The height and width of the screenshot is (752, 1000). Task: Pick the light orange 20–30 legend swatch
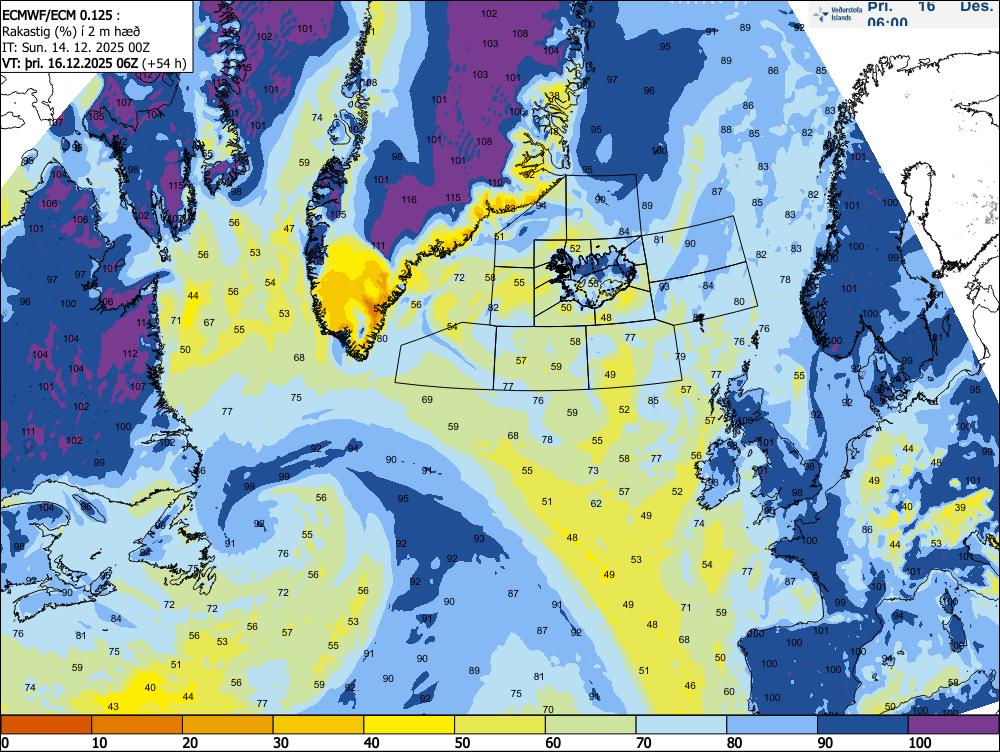point(228,724)
